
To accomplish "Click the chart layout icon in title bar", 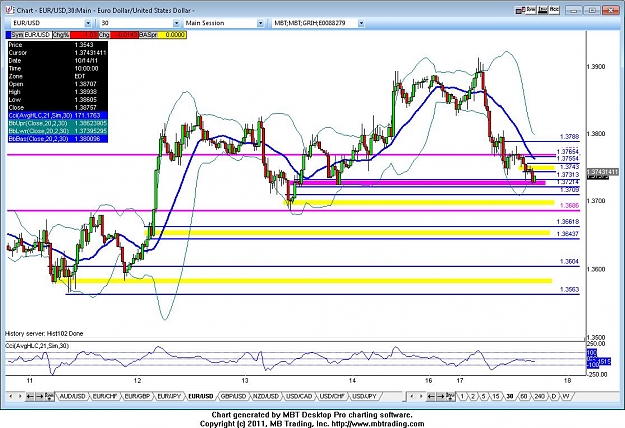I will click(x=520, y=10).
